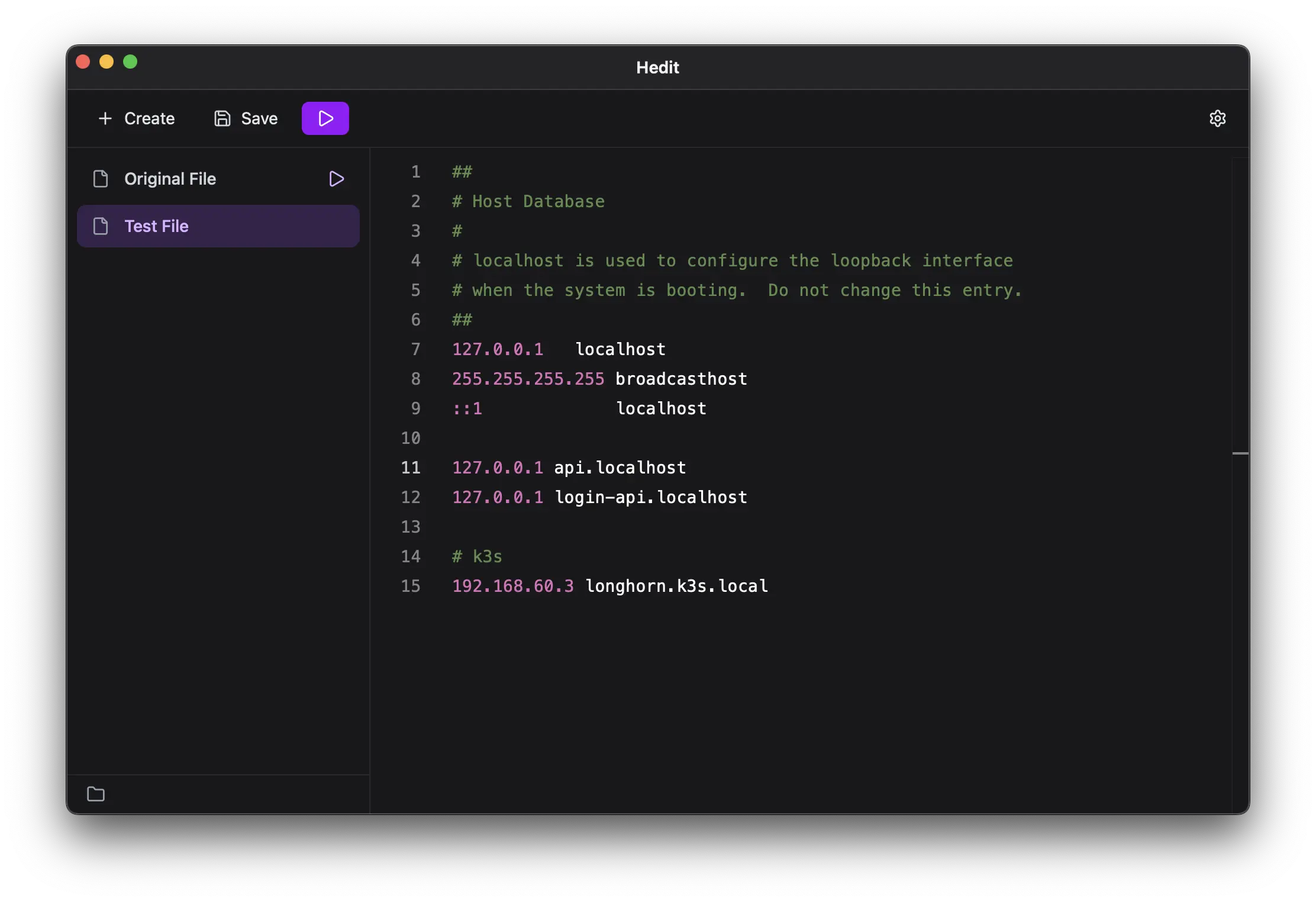Click the green fullscreen window button
Viewport: 1316px width, 902px height.
(130, 62)
